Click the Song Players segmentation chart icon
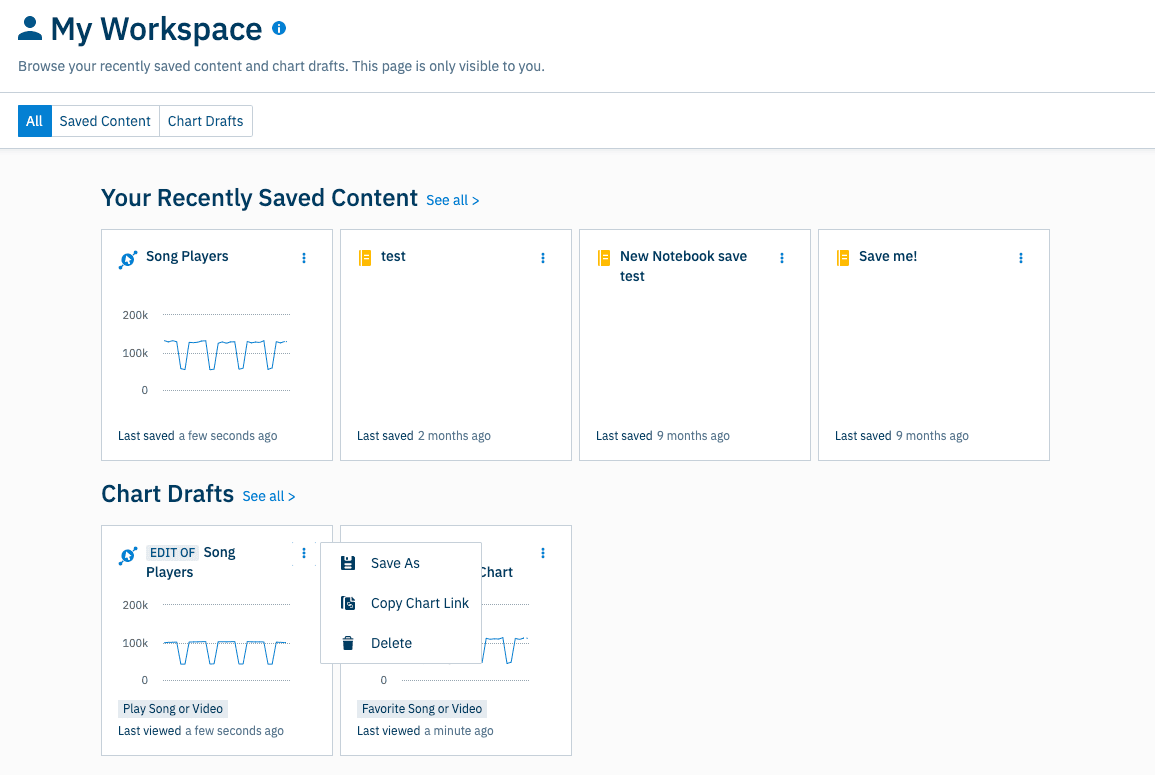This screenshot has width=1155, height=775. (x=128, y=259)
